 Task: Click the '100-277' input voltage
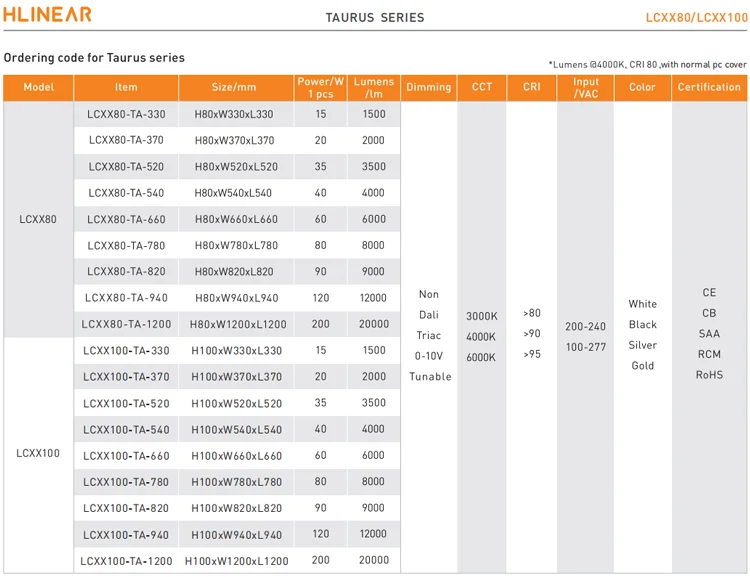pyautogui.click(x=585, y=347)
